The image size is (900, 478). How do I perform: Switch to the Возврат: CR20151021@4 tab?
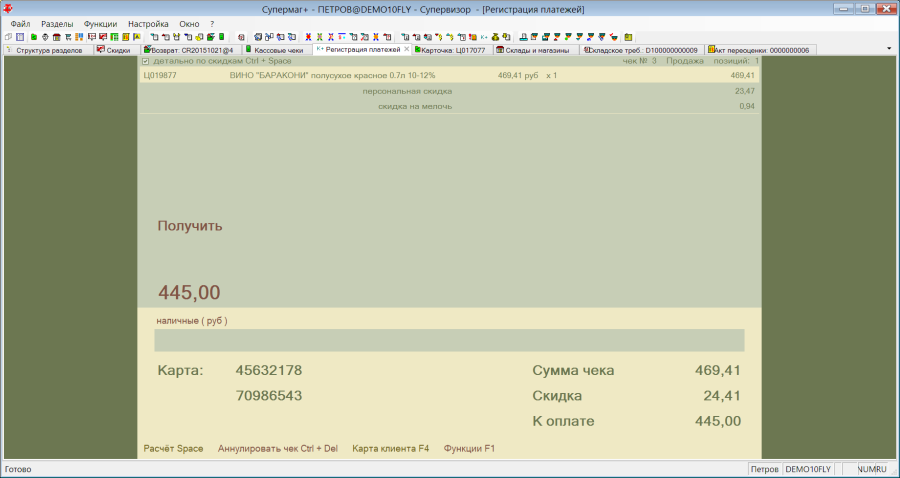click(x=191, y=50)
